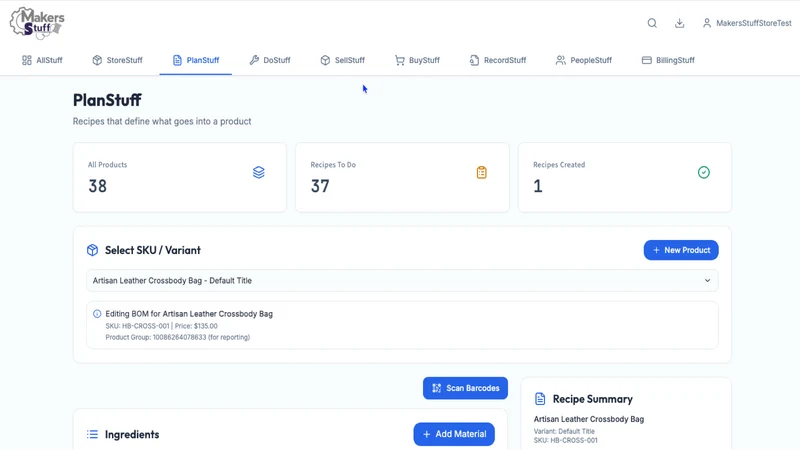Open the SKU variant dropdown
This screenshot has height=450, width=800.
coord(402,281)
